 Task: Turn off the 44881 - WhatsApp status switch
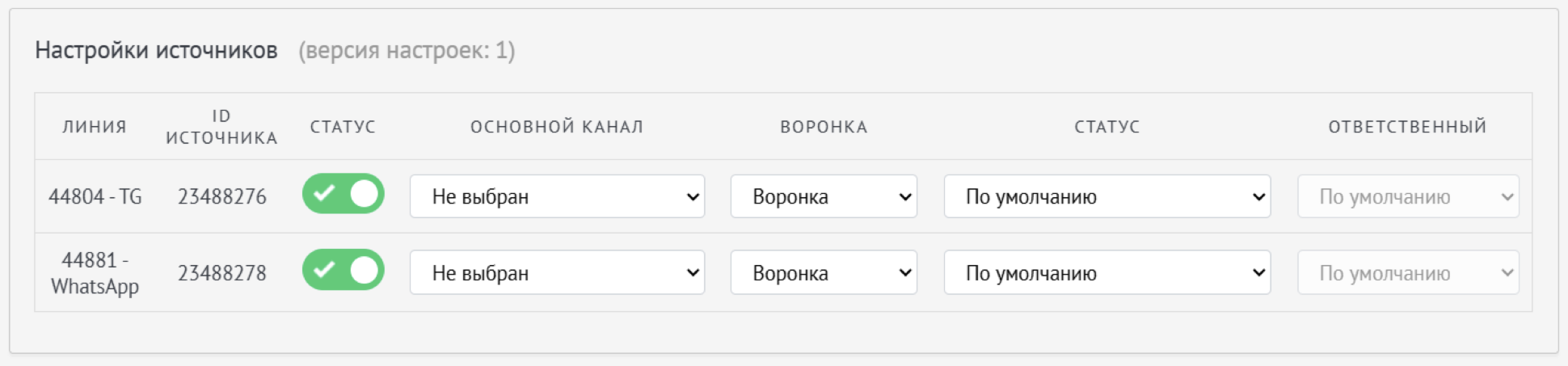[x=344, y=270]
